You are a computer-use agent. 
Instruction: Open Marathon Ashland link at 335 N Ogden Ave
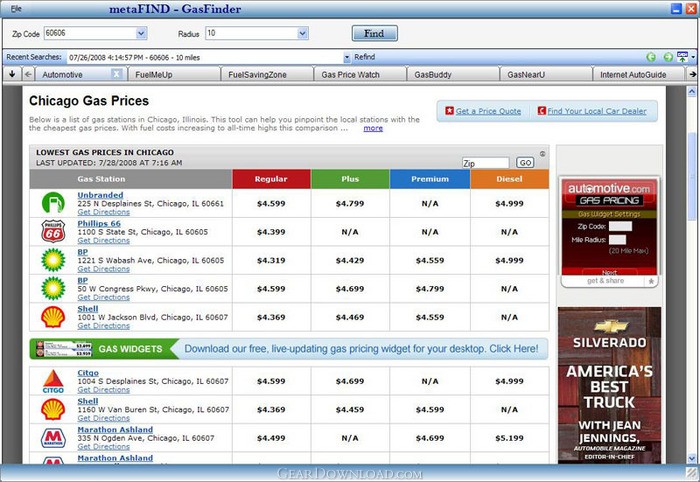pos(115,429)
